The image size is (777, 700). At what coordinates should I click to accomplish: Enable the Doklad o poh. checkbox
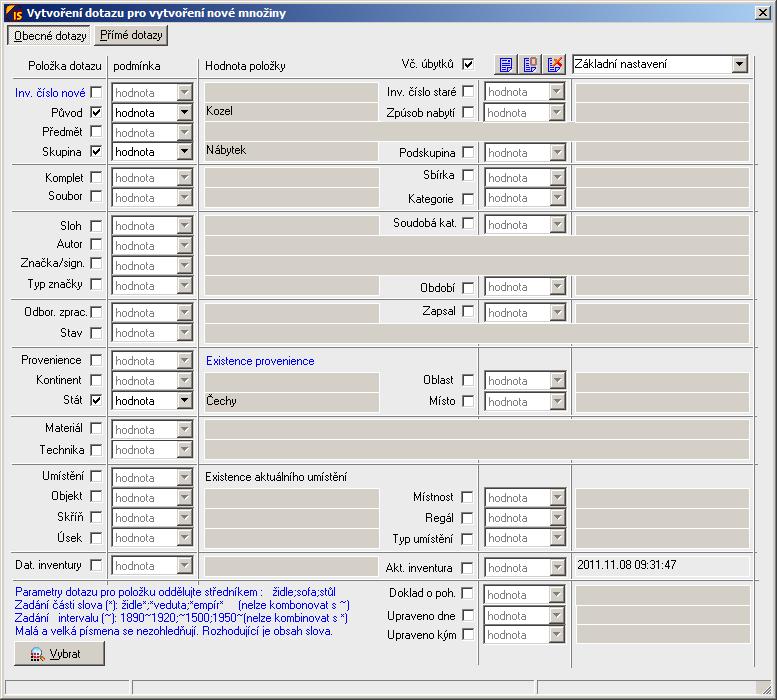(467, 592)
